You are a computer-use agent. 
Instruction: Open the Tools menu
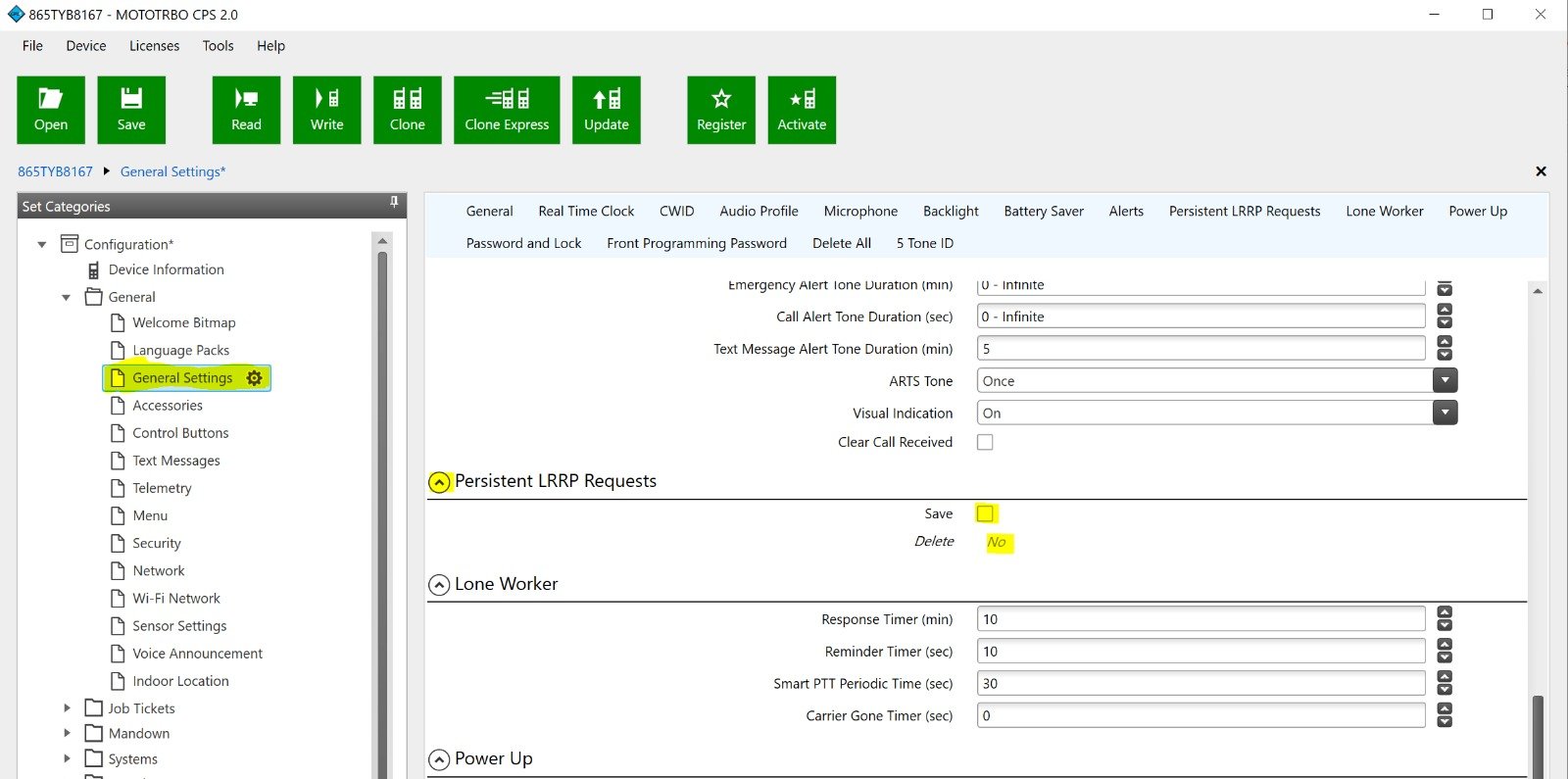coord(218,46)
